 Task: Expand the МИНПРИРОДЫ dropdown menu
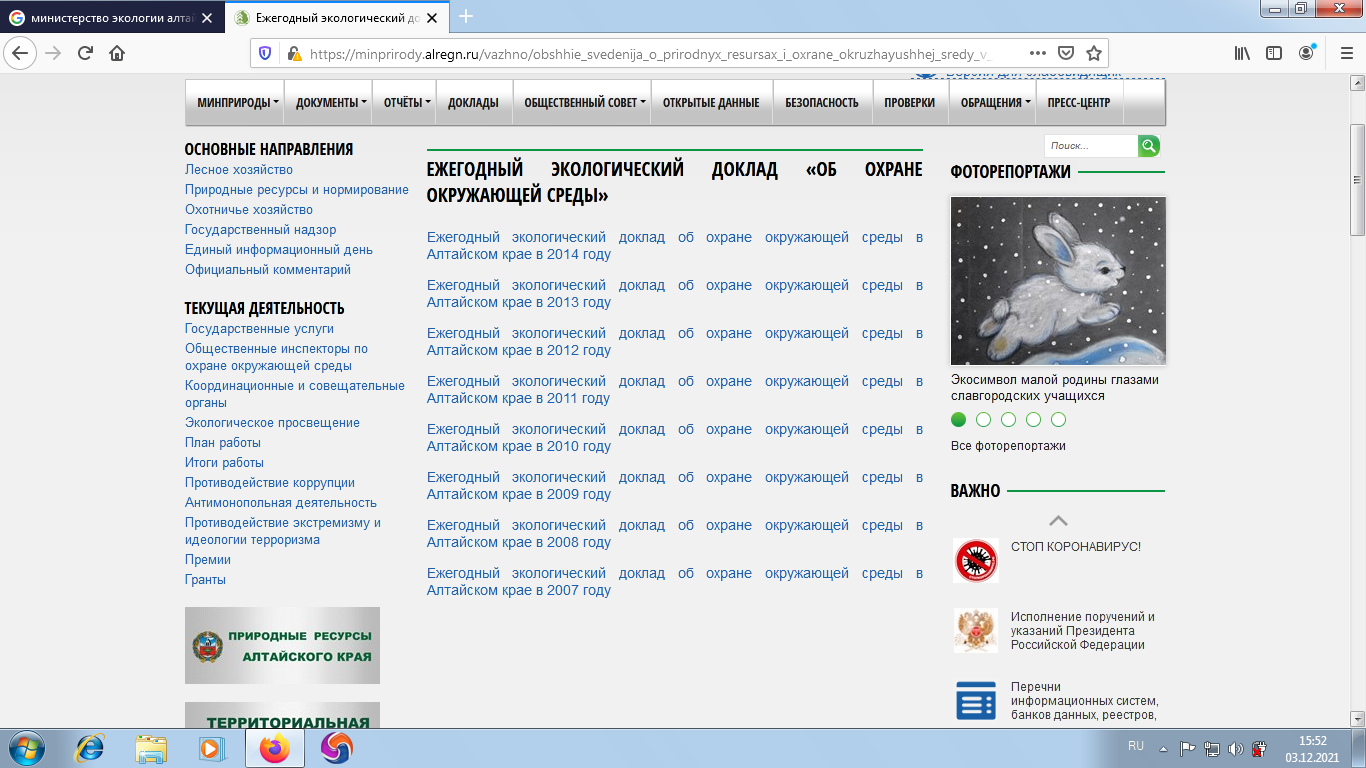[x=237, y=102]
